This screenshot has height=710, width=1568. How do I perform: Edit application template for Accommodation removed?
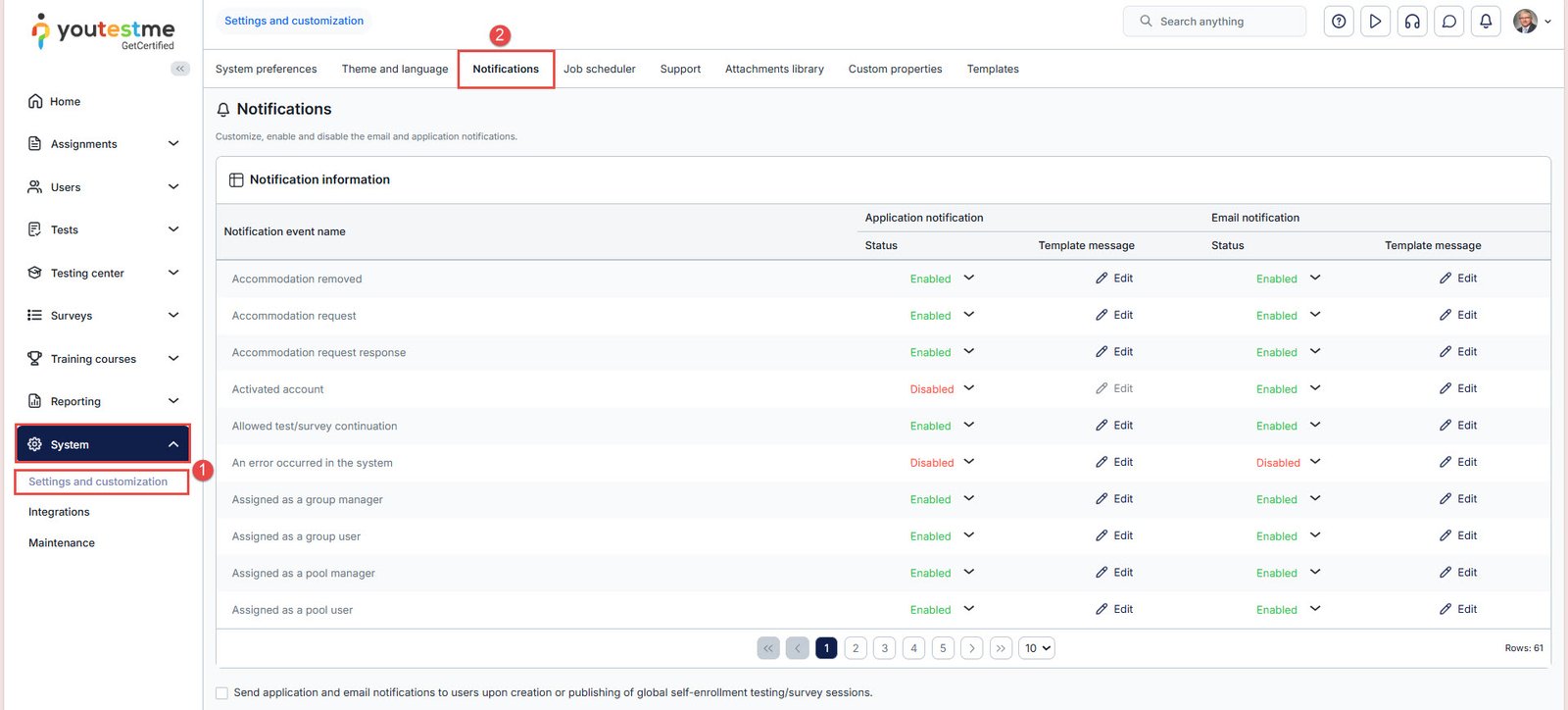[1114, 279]
